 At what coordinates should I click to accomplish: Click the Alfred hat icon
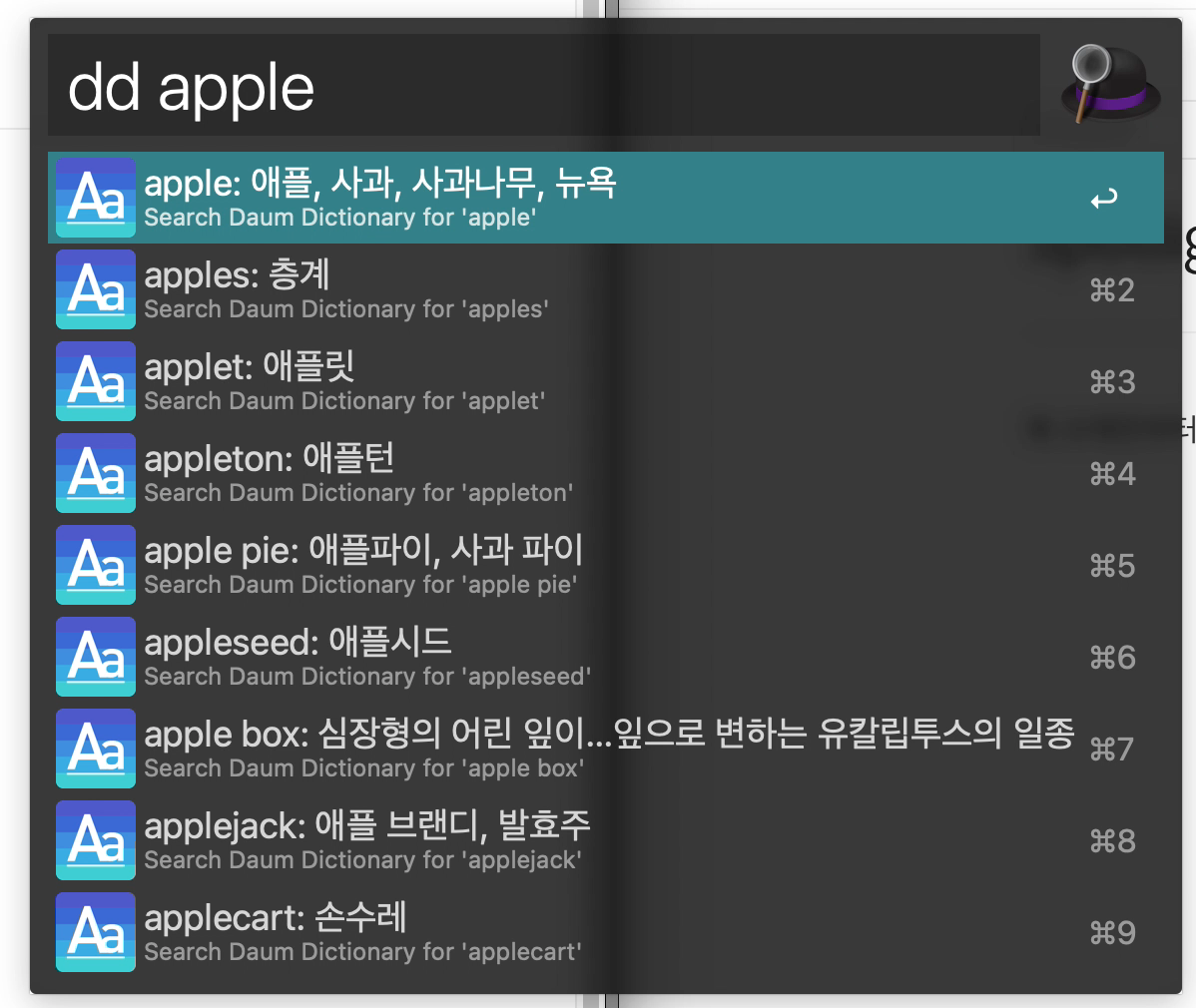(1110, 84)
